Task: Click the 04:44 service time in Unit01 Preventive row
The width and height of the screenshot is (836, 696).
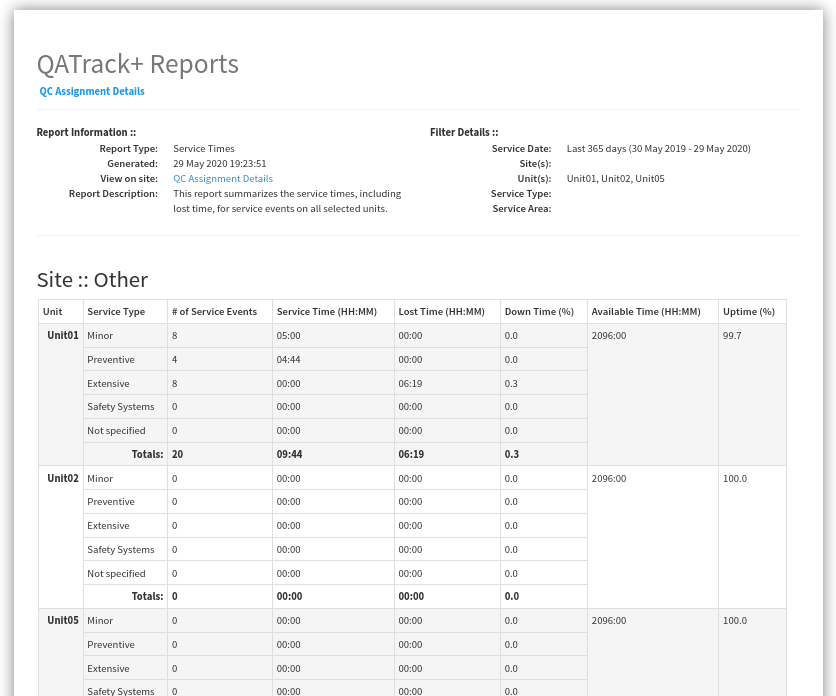Action: pos(288,360)
